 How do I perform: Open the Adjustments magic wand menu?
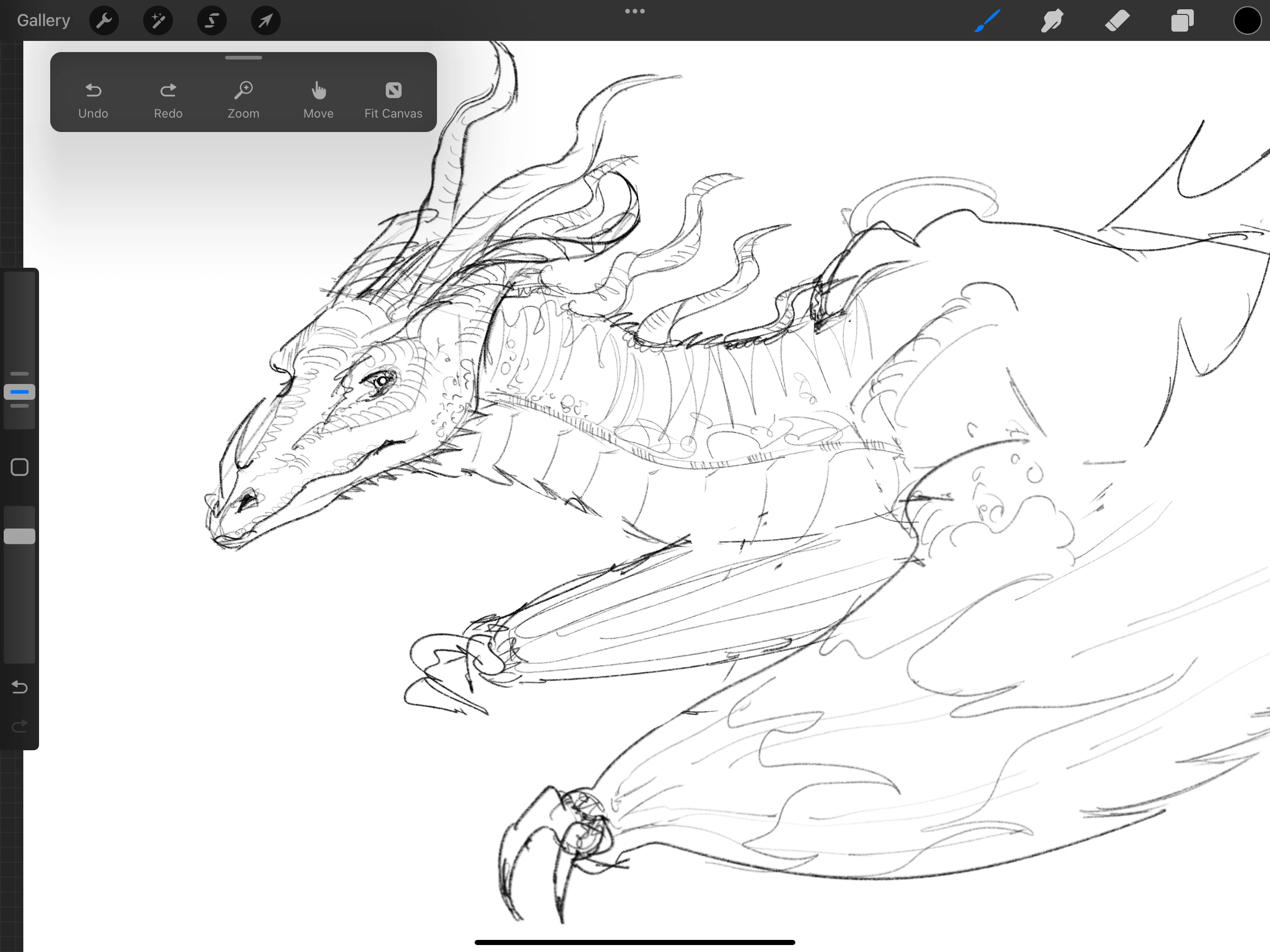pos(158,21)
